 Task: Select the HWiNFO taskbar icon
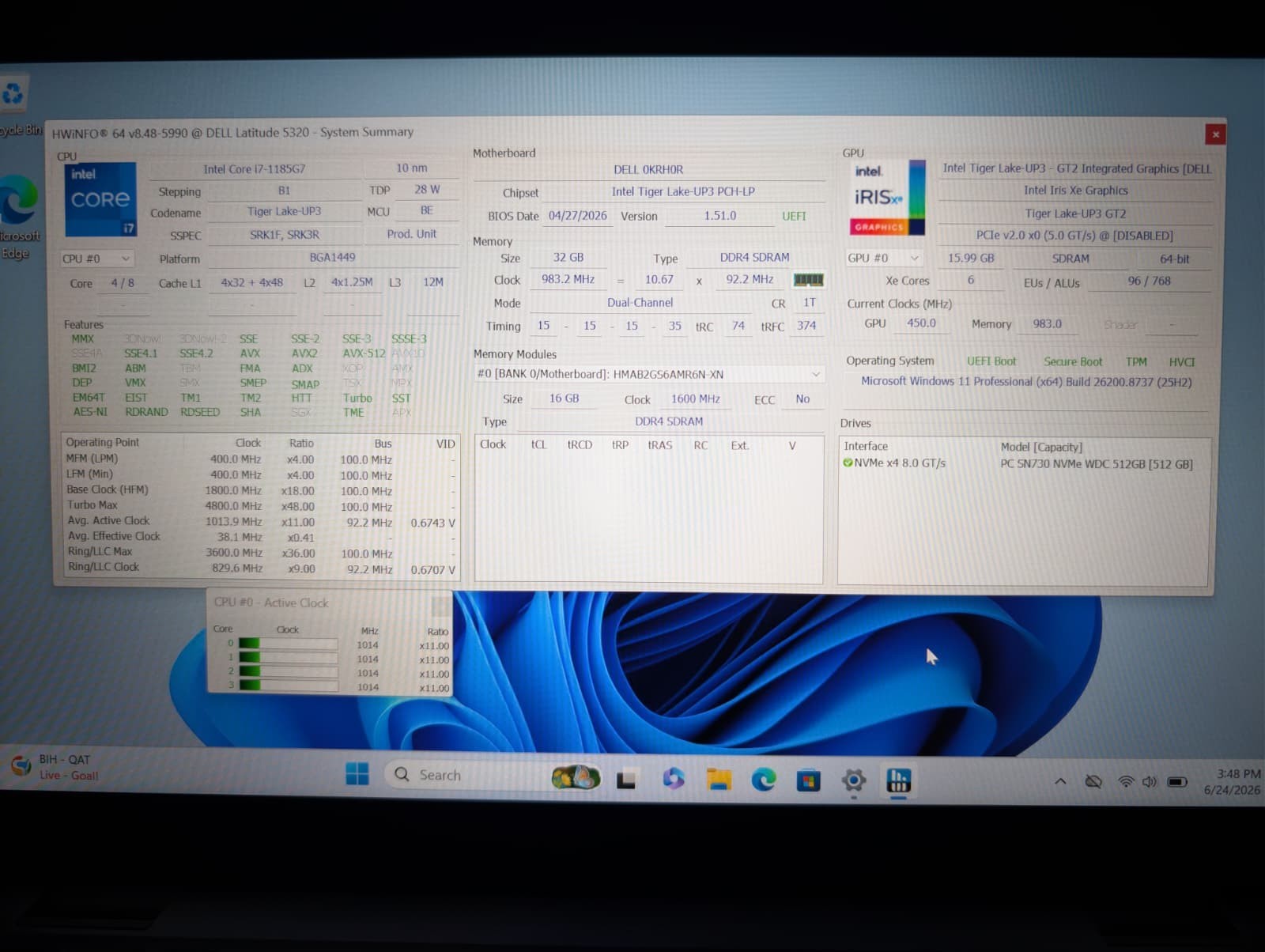pos(899,780)
